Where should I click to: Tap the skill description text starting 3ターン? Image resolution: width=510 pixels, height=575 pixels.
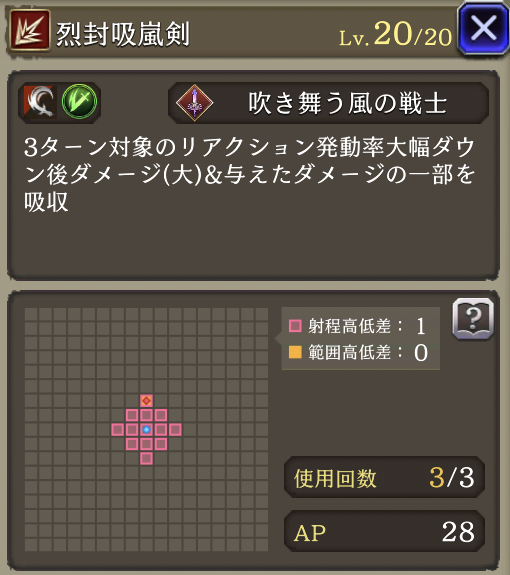[249, 175]
